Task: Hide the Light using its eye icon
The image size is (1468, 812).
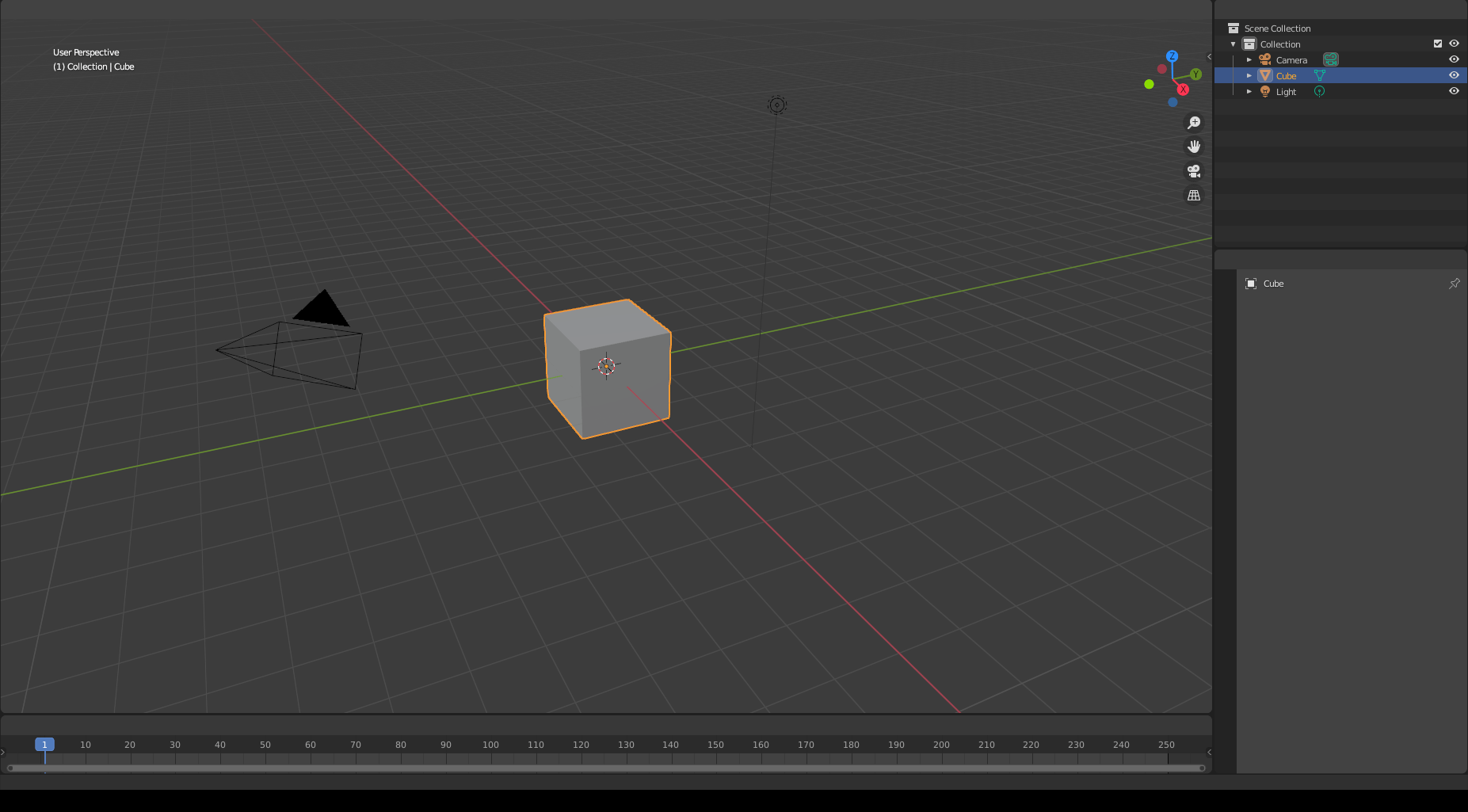Action: click(1455, 90)
